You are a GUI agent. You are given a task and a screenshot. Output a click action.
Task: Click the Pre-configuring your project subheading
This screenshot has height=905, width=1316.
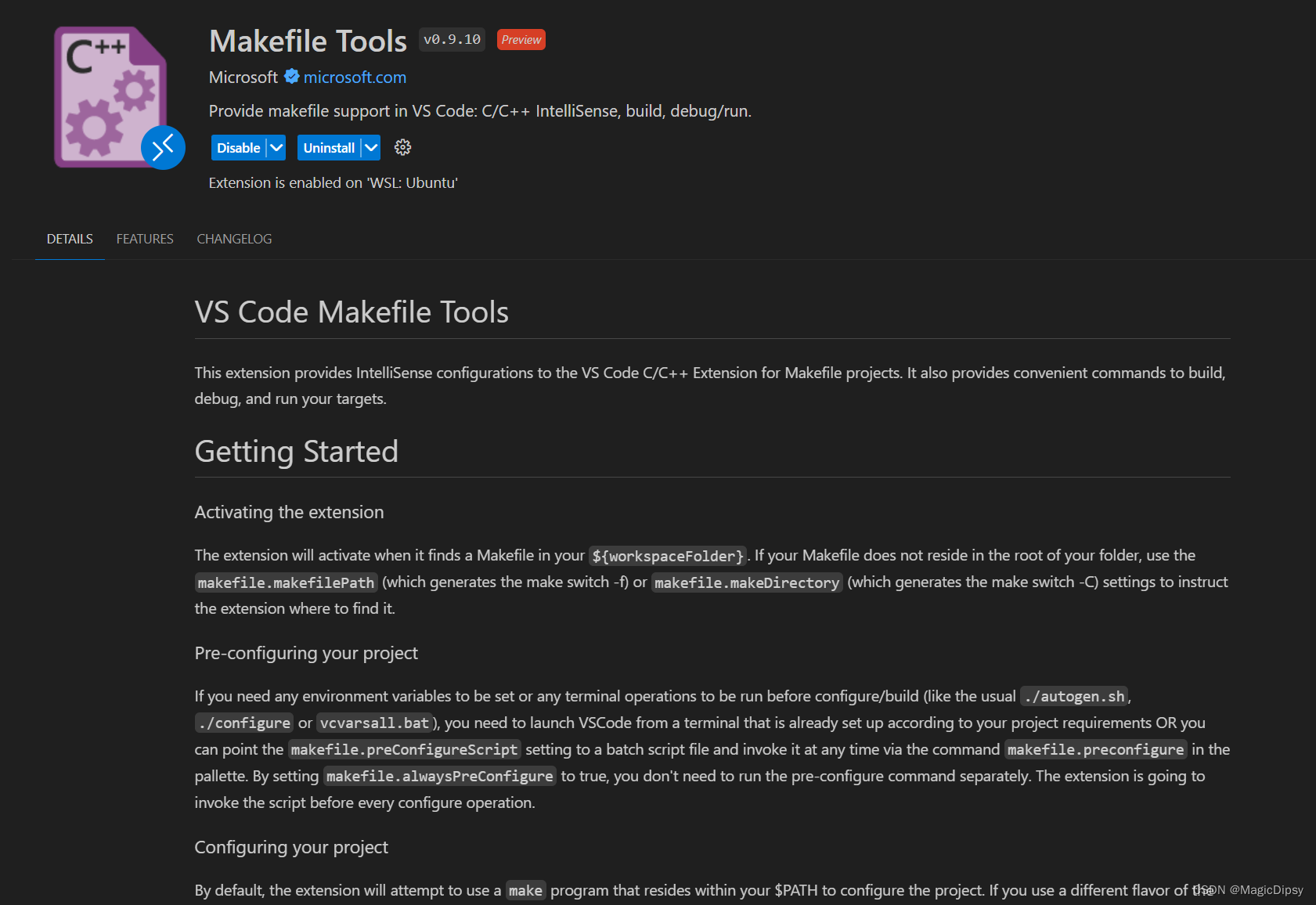306,653
